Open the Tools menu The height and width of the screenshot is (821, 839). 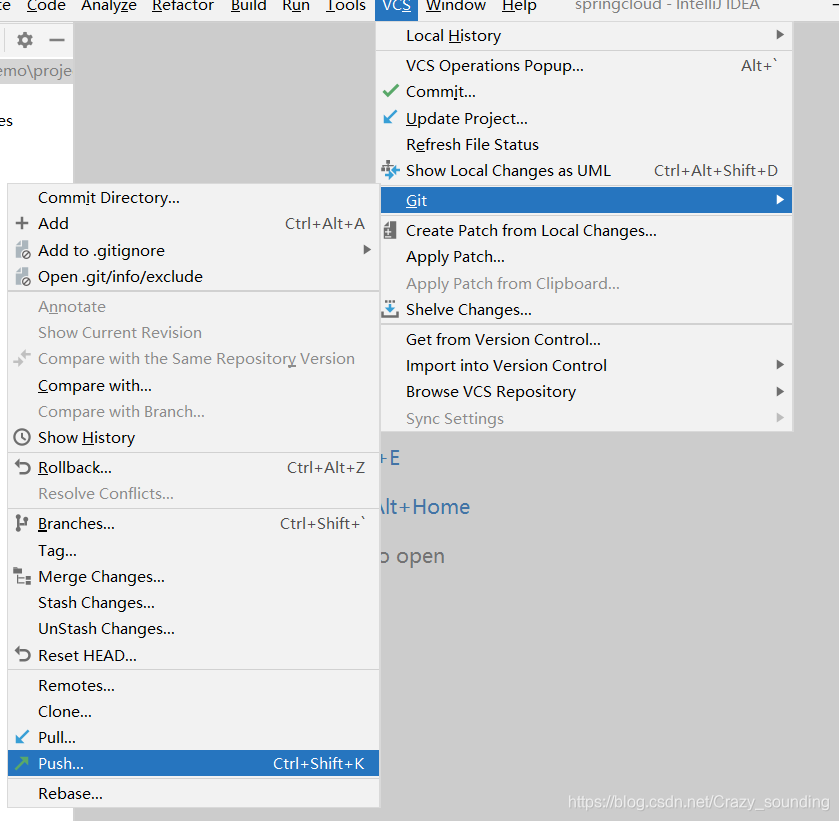point(346,6)
